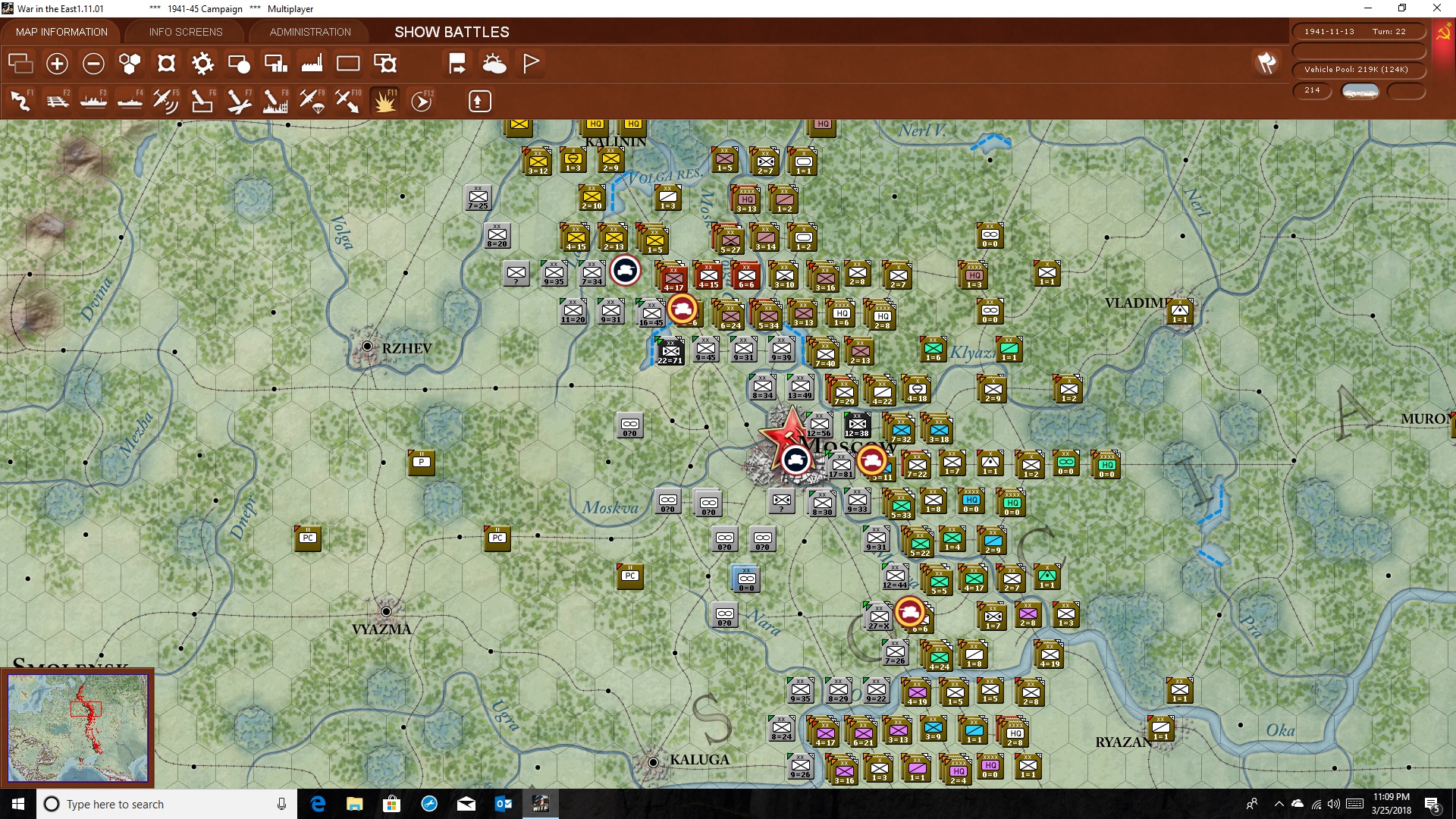Zoom out with the minus icon
Image resolution: width=1456 pixels, height=819 pixels.
(93, 64)
